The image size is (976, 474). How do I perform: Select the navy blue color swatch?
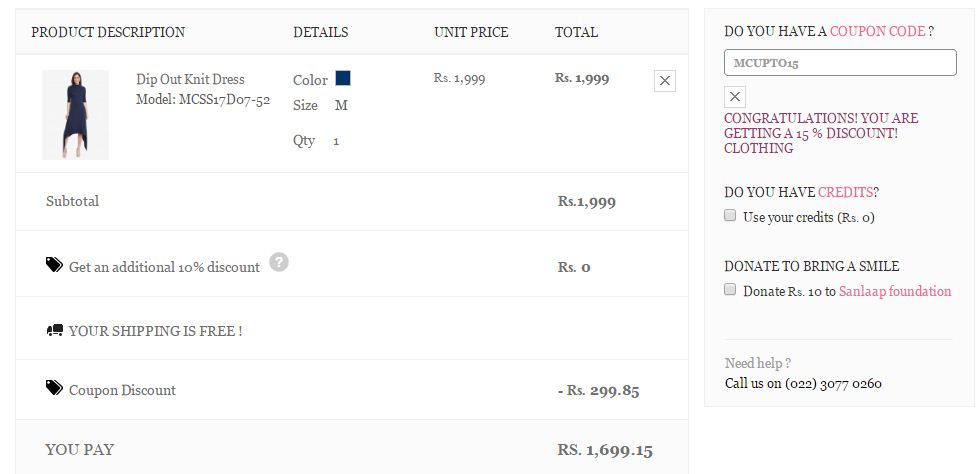343,78
